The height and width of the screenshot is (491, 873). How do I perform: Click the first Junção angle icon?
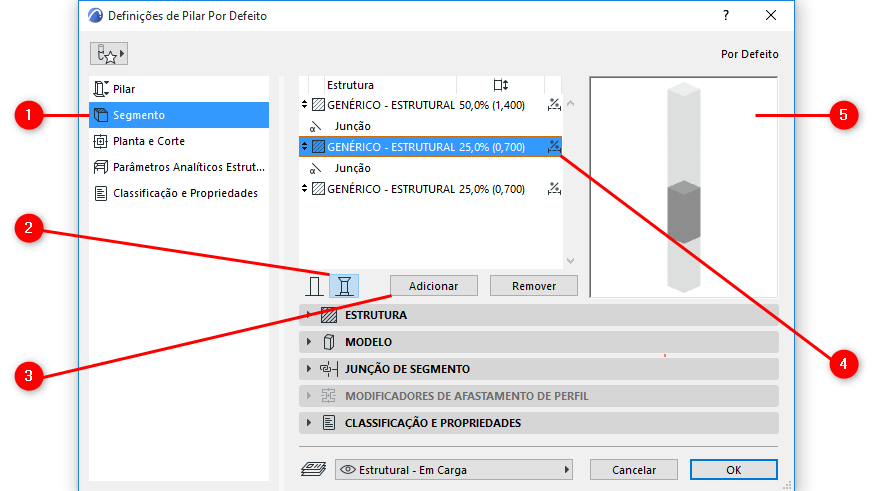click(x=316, y=127)
